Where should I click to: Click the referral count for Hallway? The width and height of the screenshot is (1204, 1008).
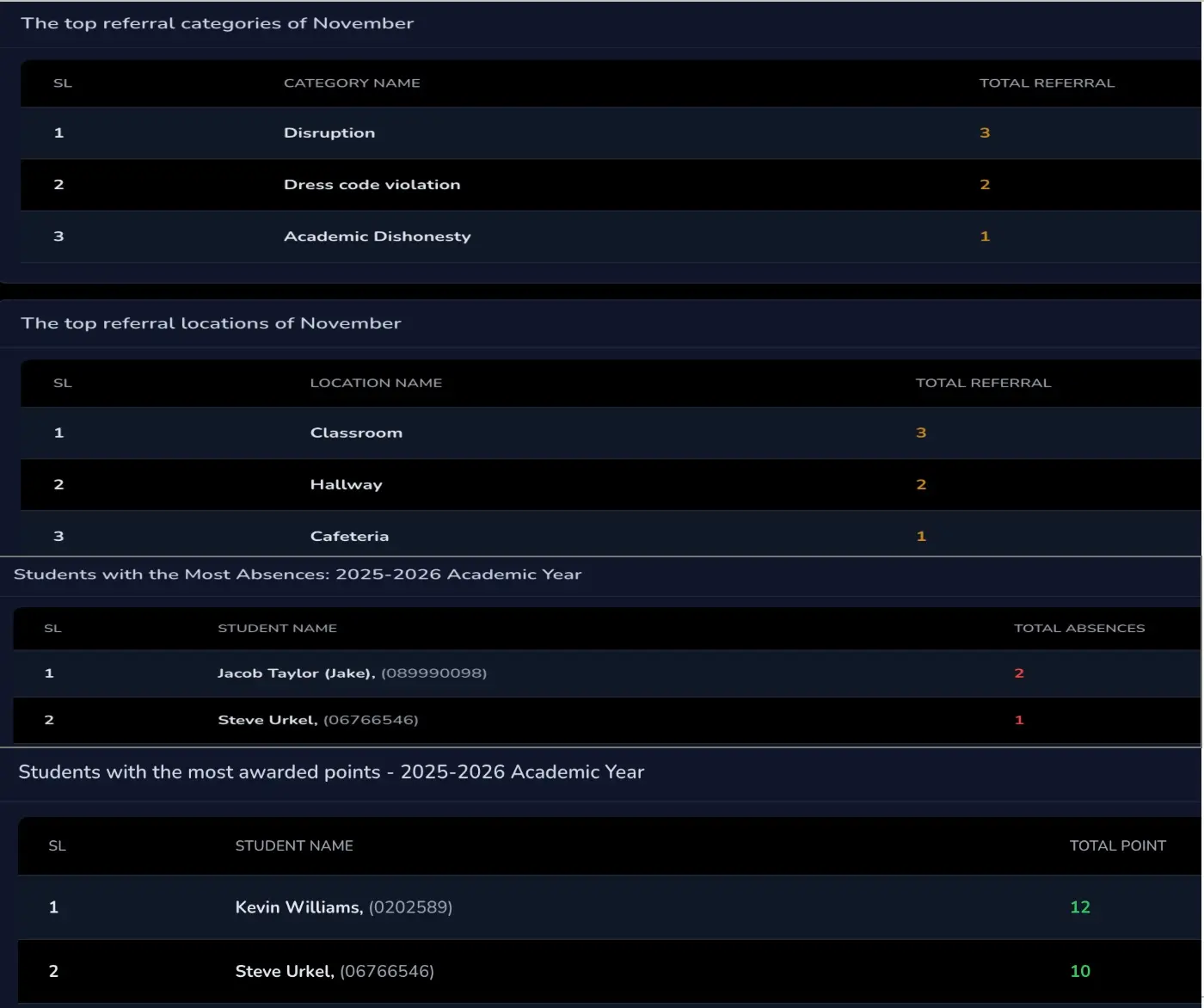[x=921, y=484]
